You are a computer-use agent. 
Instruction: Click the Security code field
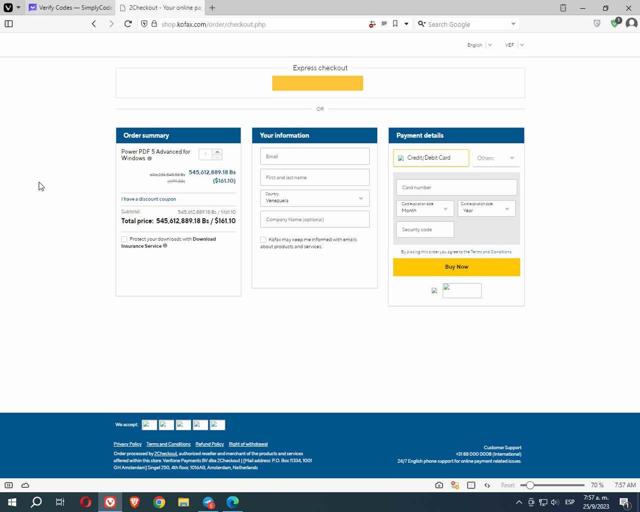[425, 229]
